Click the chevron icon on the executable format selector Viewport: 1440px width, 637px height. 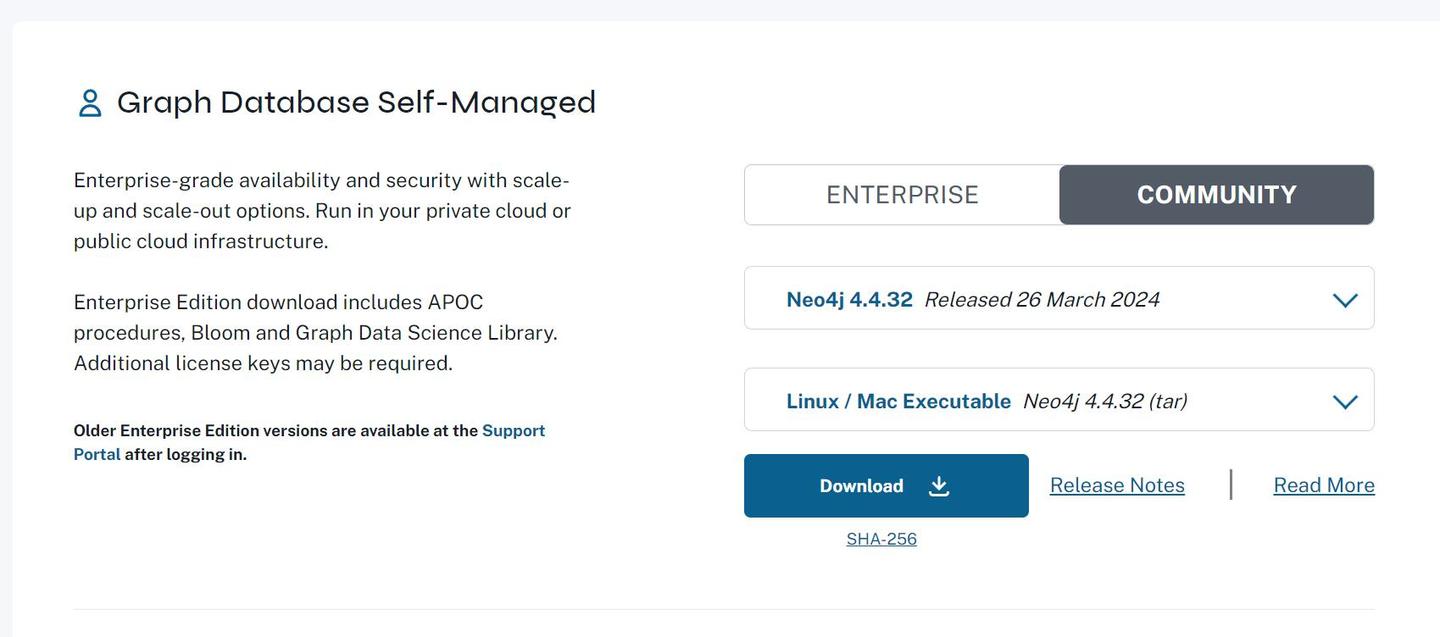tap(1345, 400)
